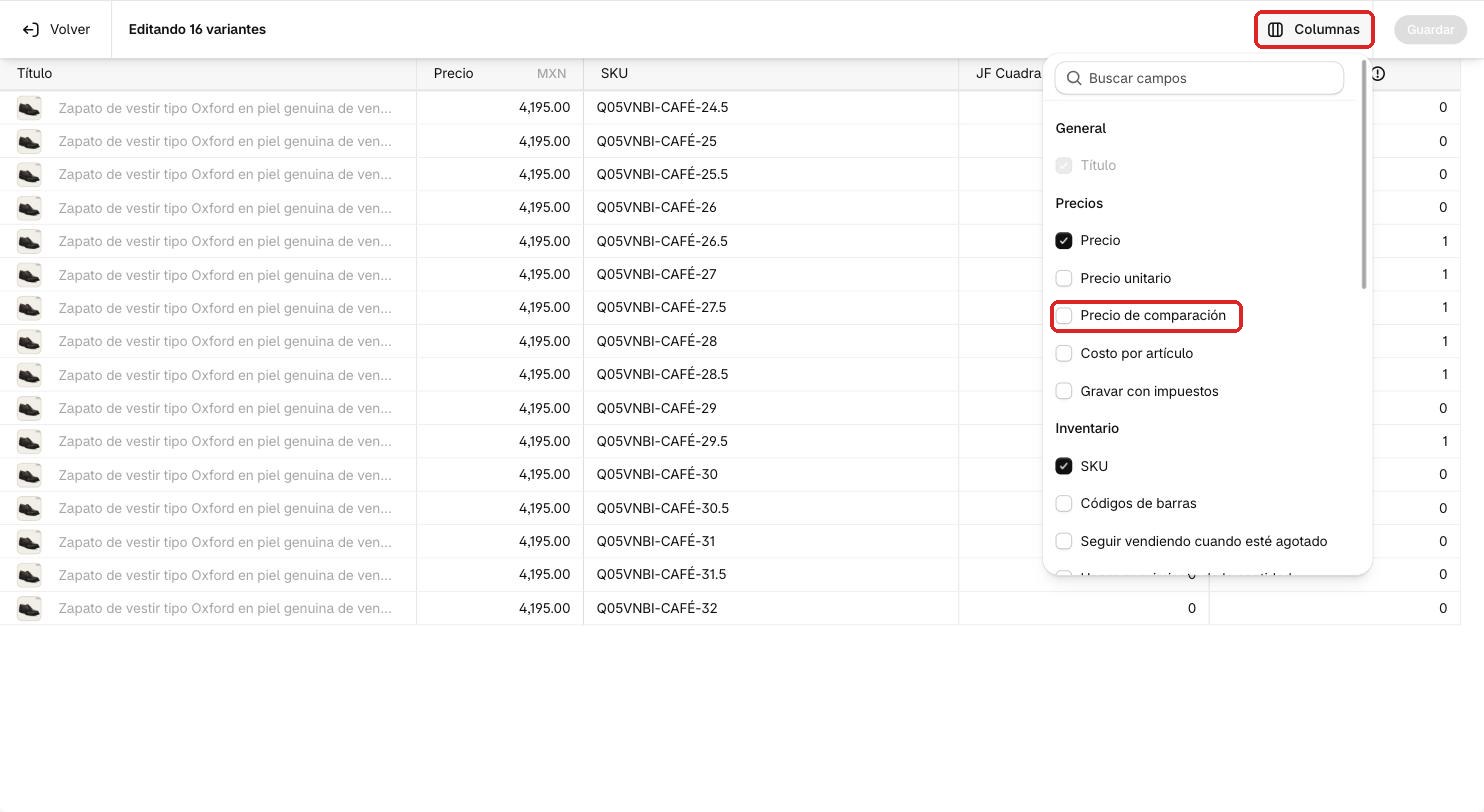Click the shoe thumbnail for SKU Q05VNBI-CAFÉ-27

click(29, 275)
